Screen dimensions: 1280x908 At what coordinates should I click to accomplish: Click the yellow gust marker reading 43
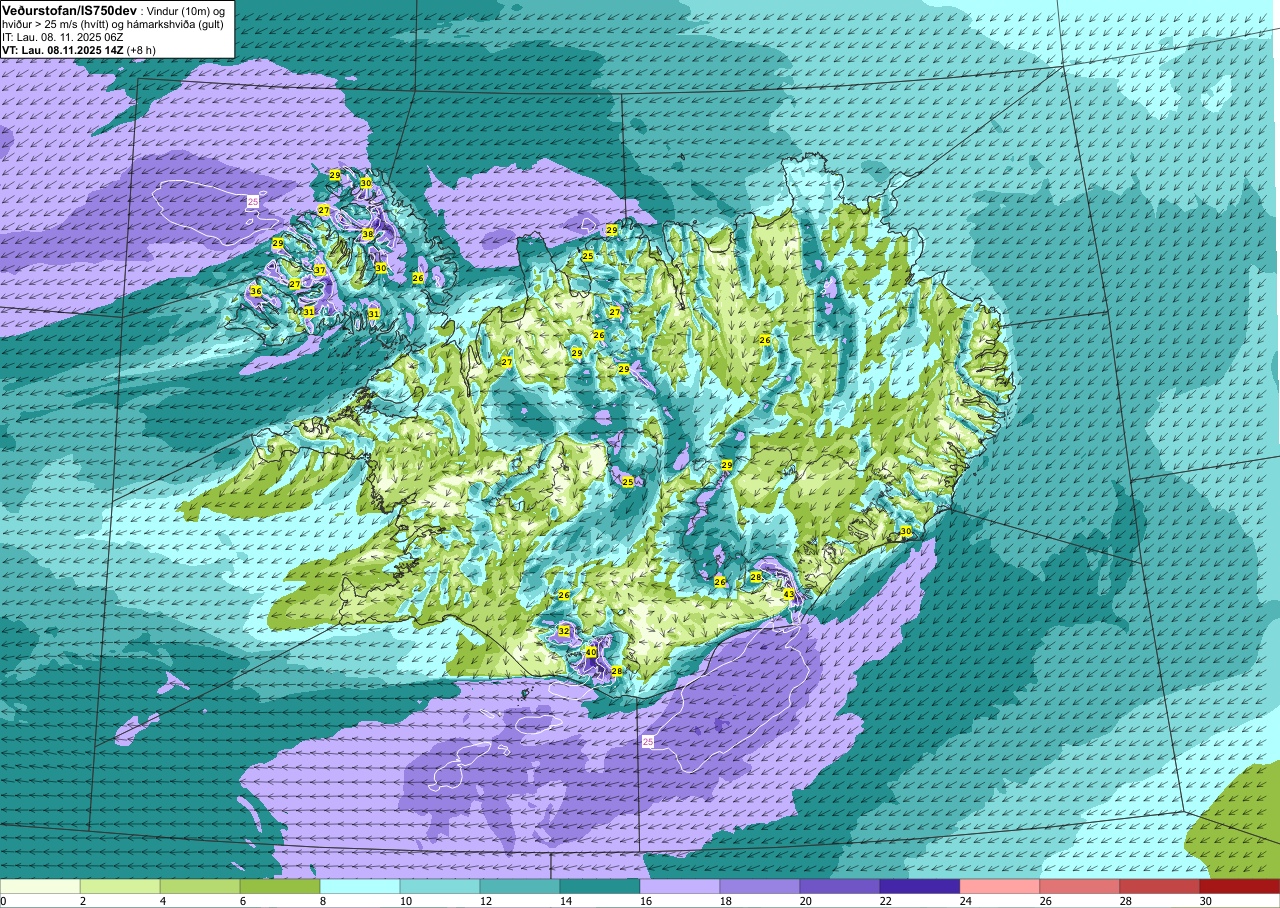(x=788, y=594)
